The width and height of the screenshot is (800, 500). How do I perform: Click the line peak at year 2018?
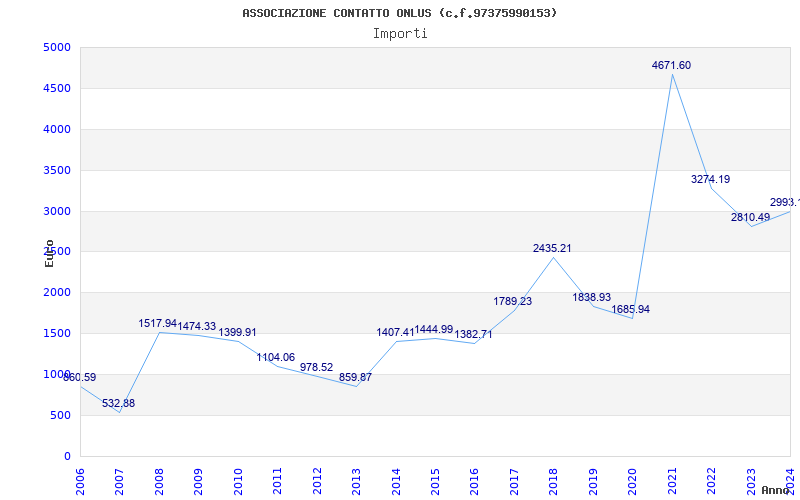553,257
